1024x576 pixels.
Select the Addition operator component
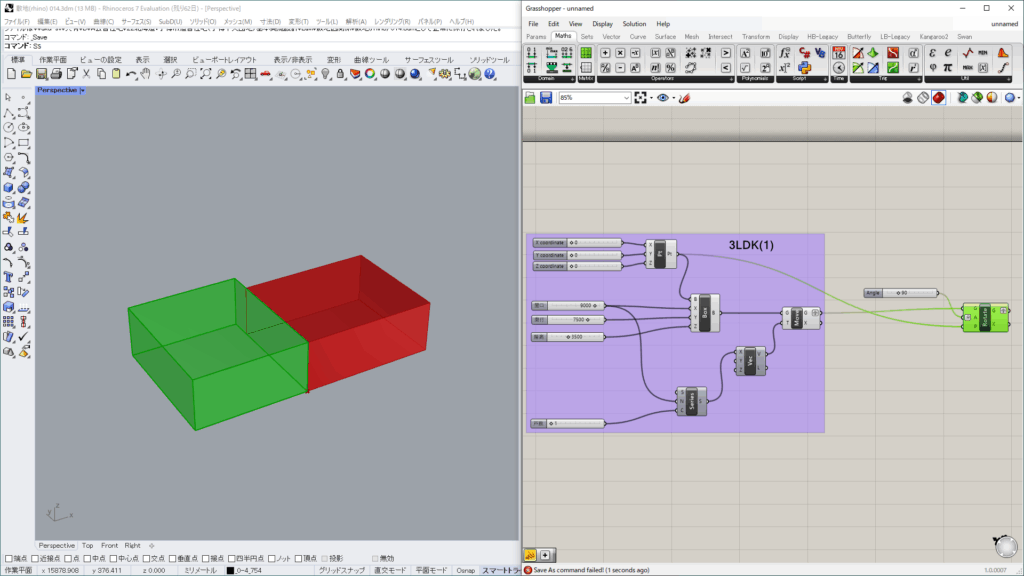point(605,52)
